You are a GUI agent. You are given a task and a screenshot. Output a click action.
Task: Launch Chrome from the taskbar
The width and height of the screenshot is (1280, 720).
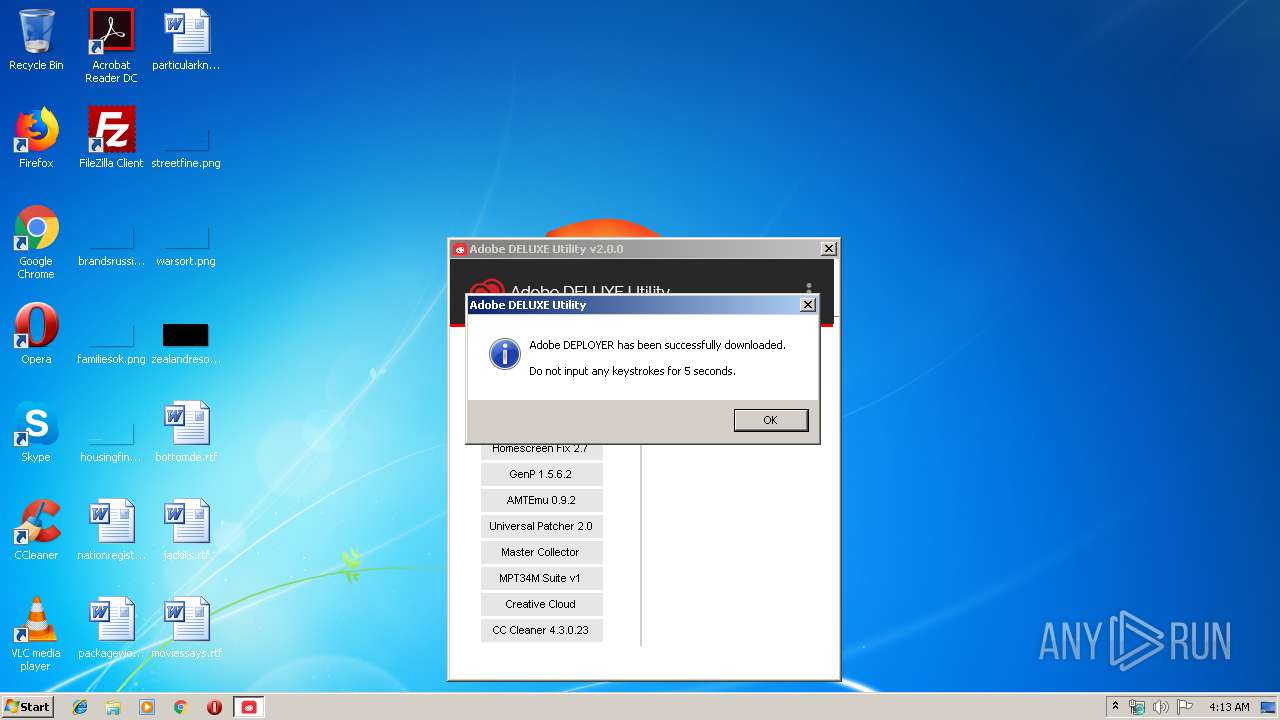[180, 707]
